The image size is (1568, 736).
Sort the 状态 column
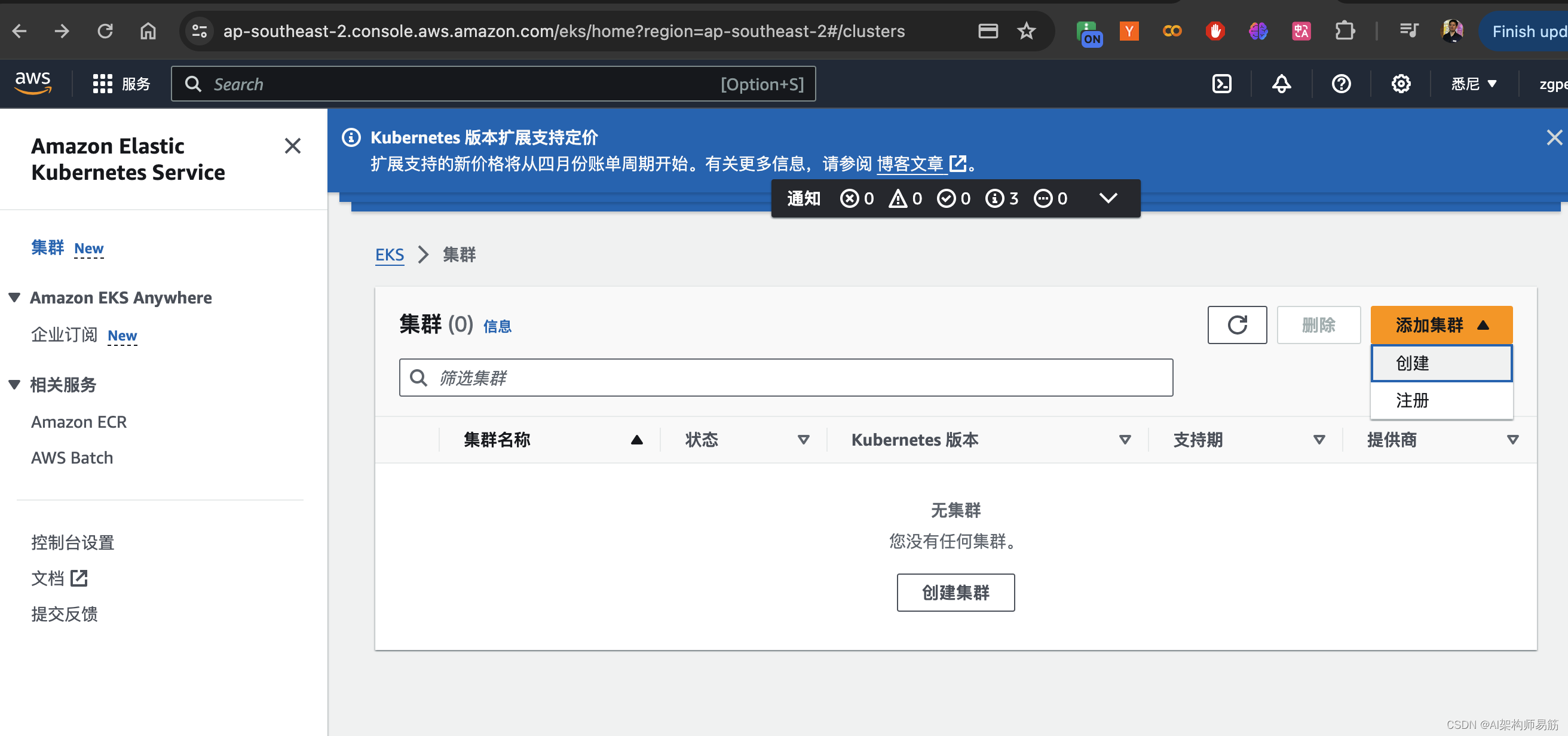pos(804,440)
